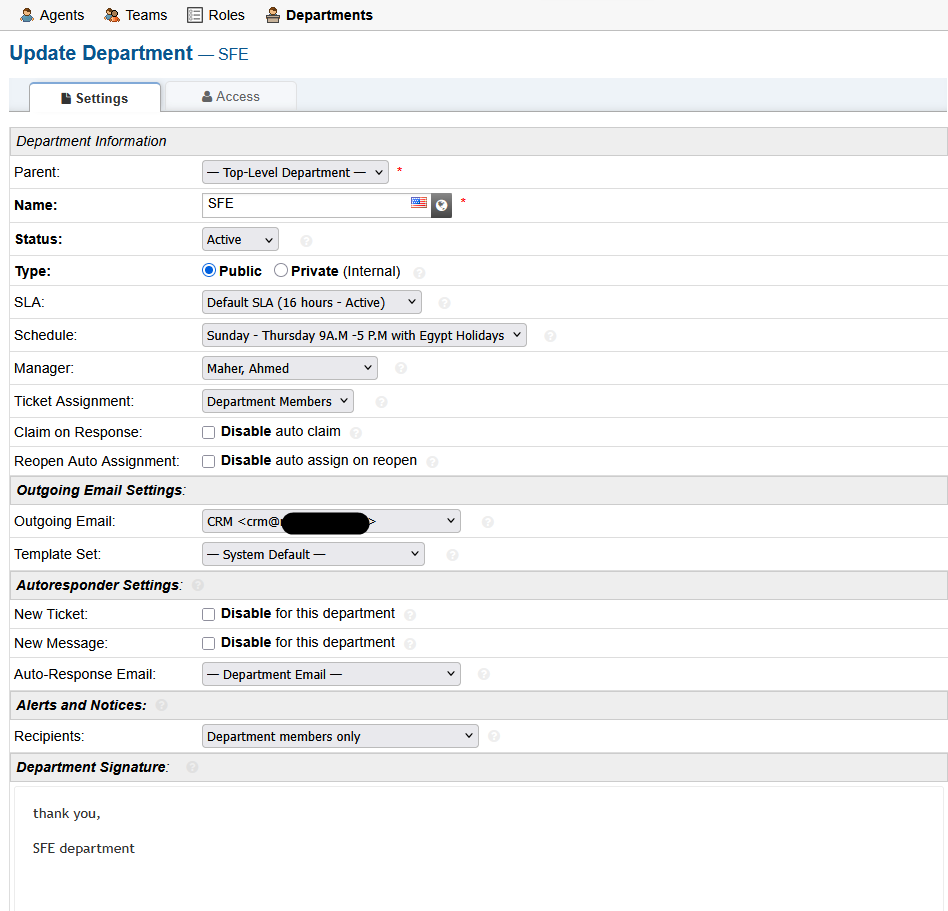This screenshot has width=948, height=911.
Task: Click help icon next to Status dropdown
Action: point(306,241)
